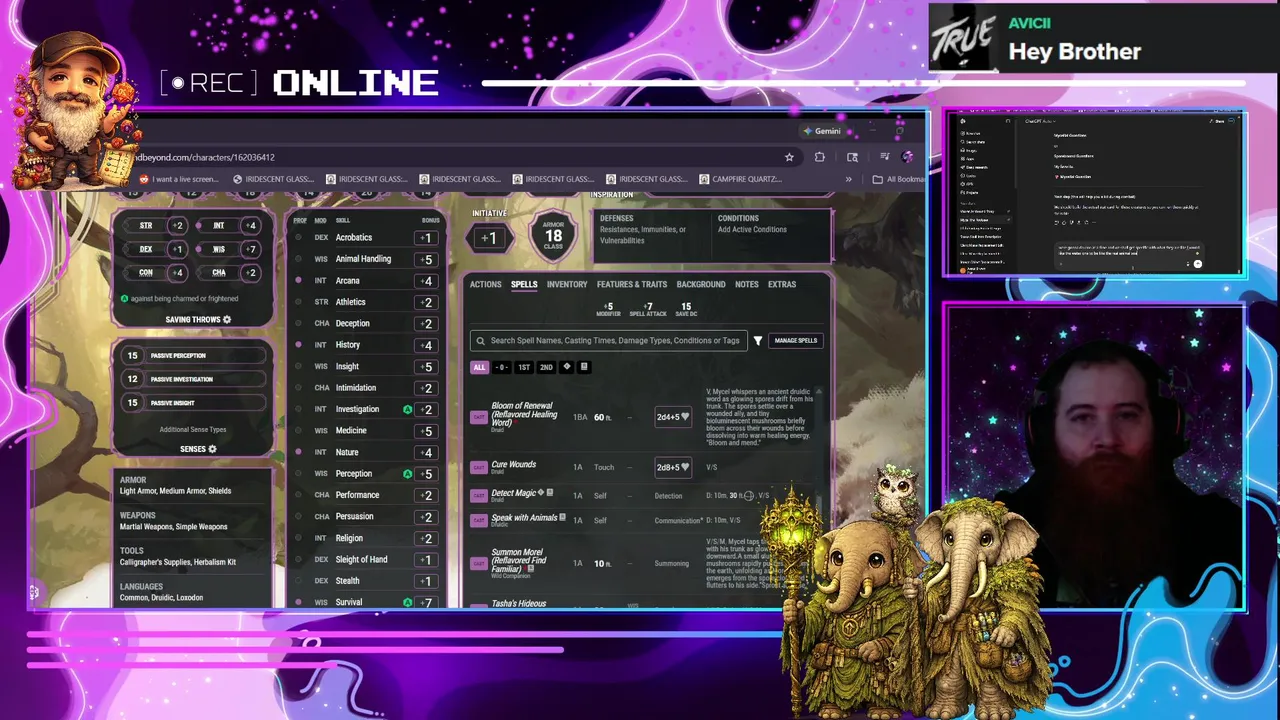Toggle Athletics proficiency dot
The width and height of the screenshot is (1280, 720).
pos(298,302)
